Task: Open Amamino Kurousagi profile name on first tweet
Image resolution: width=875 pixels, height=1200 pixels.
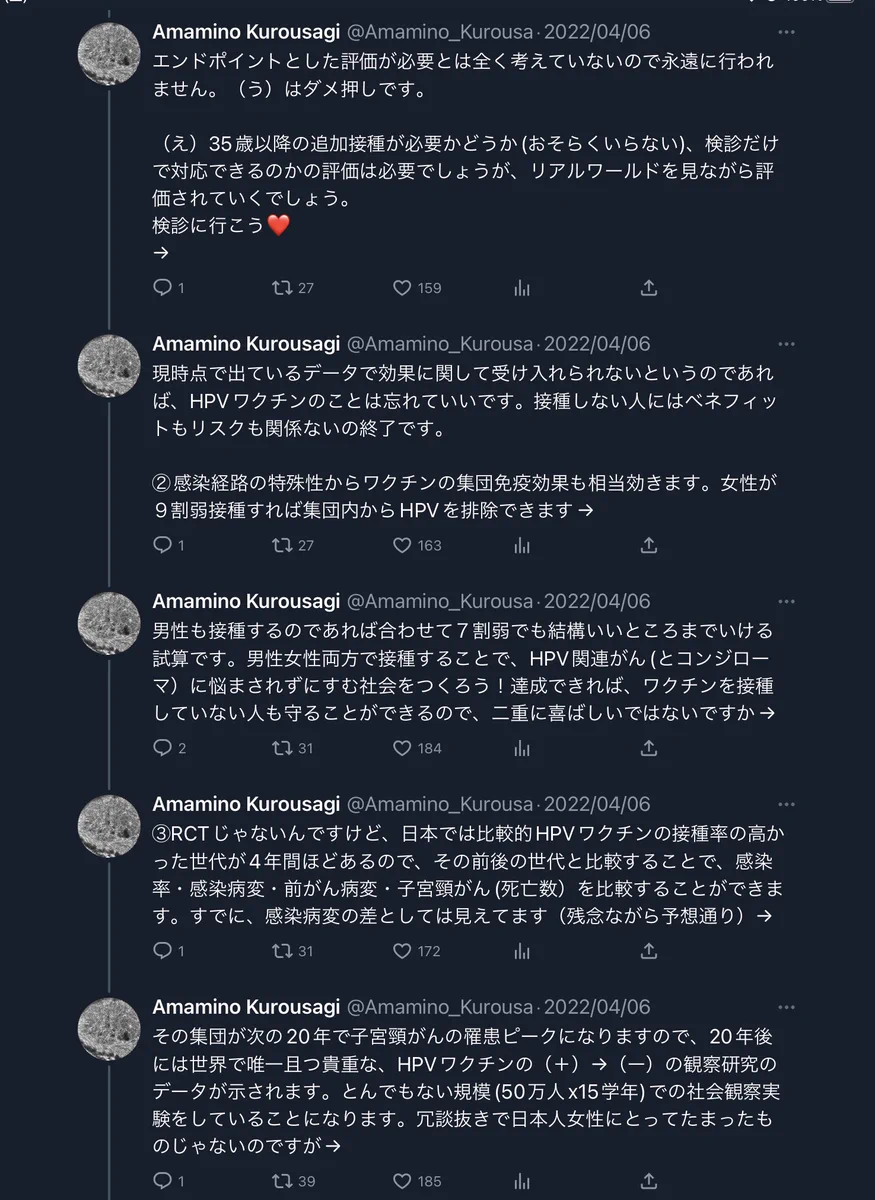Action: click(x=245, y=33)
